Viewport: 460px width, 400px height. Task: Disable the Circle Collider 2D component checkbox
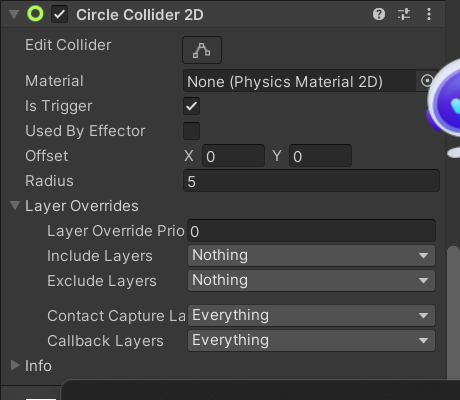tap(59, 14)
